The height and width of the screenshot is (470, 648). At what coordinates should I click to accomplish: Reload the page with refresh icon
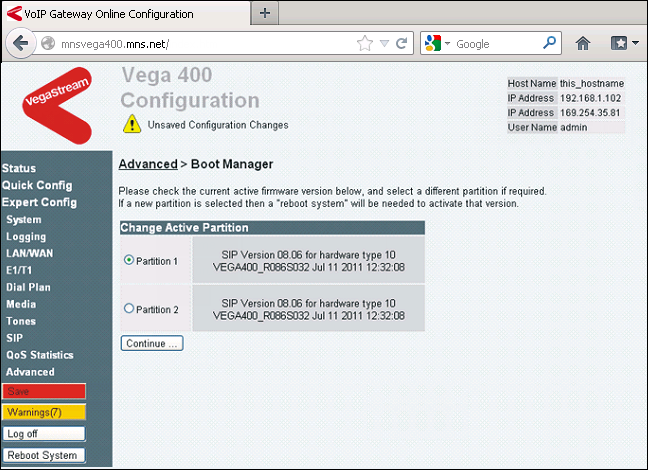[x=401, y=44]
